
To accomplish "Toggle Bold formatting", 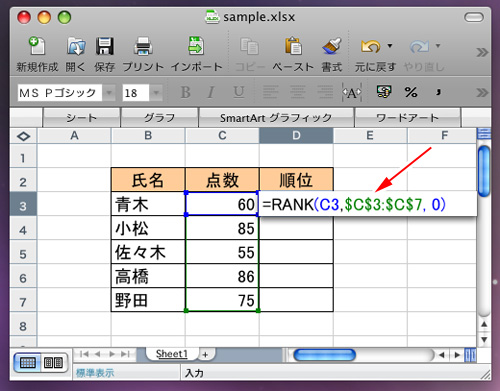I will [x=185, y=92].
